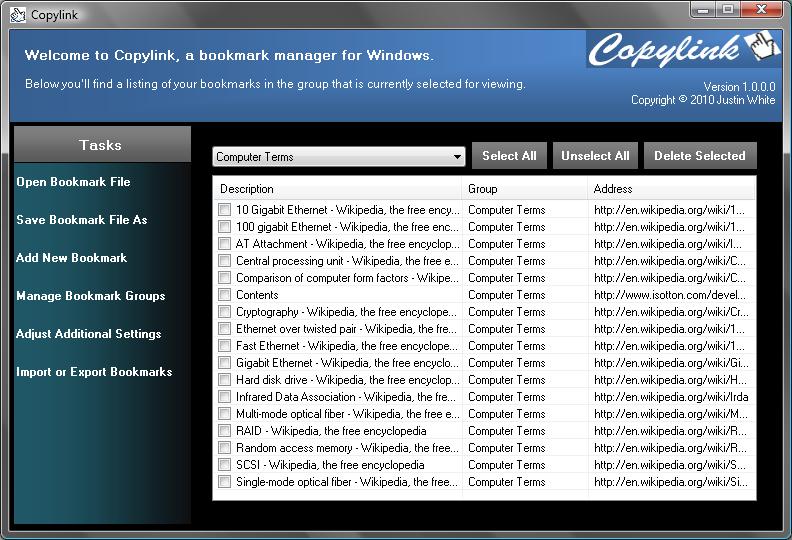Viewport: 792px width, 540px height.
Task: Close the Copylink window
Action: click(762, 9)
